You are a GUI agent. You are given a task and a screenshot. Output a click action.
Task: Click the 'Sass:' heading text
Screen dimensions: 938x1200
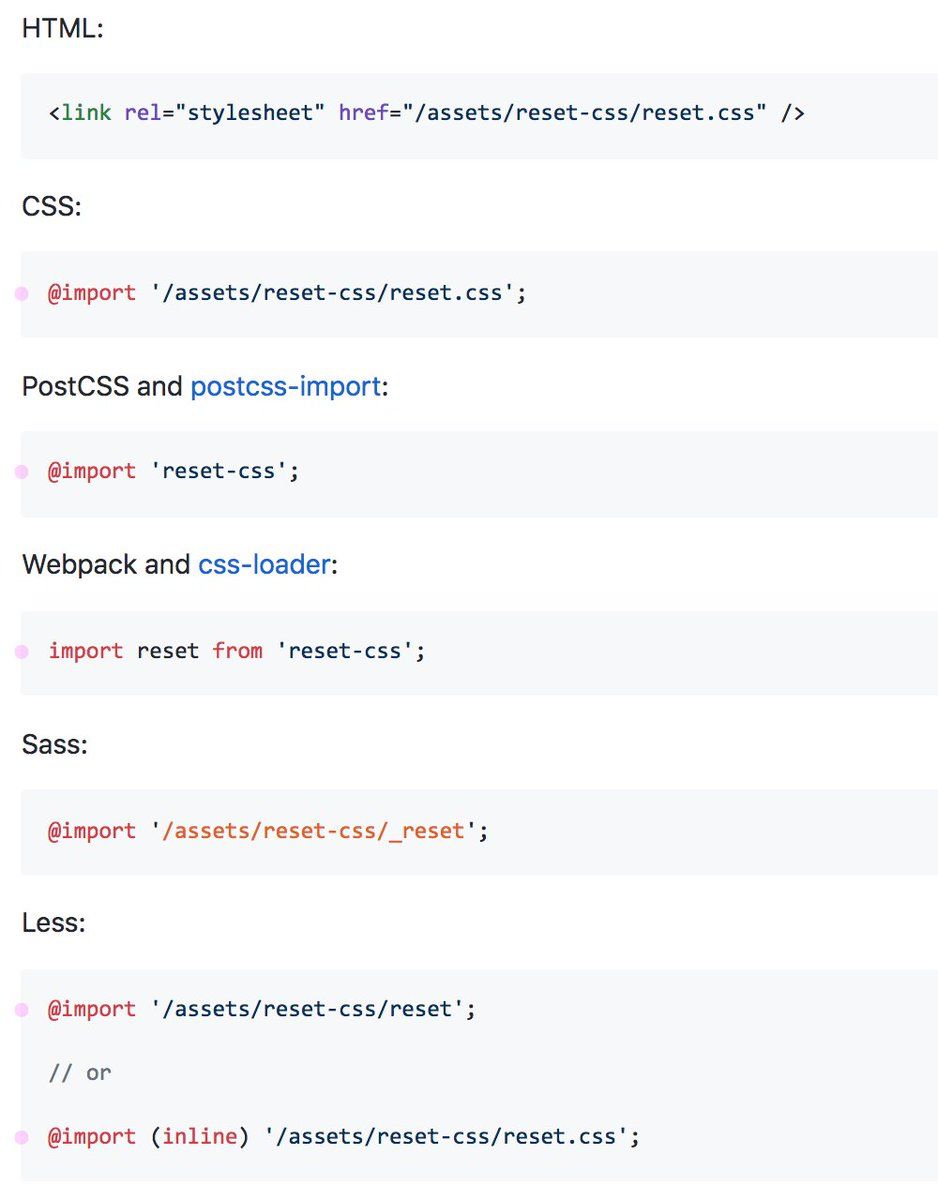pos(55,745)
